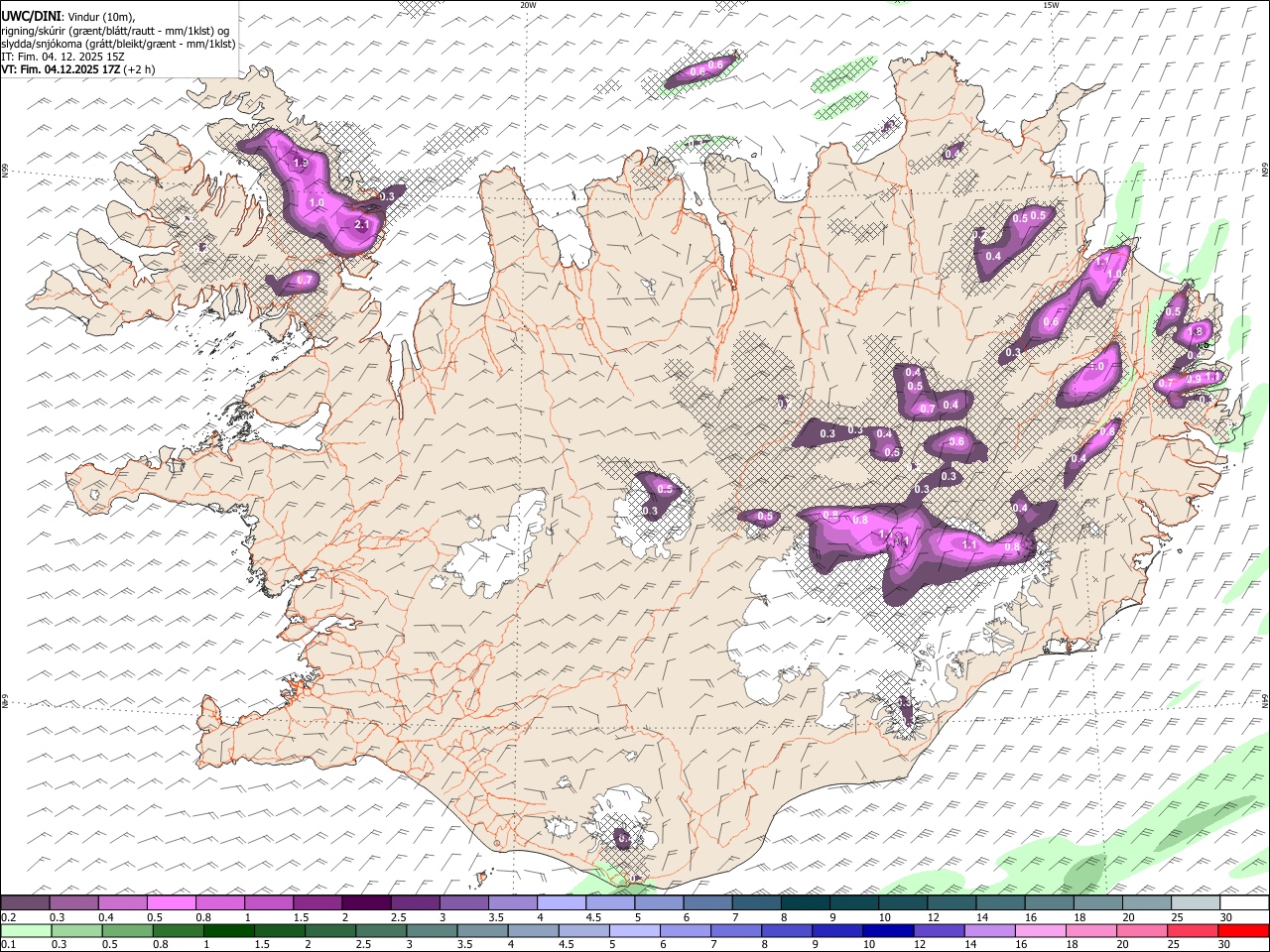Click the 20W longitude label at top
Image resolution: width=1270 pixels, height=952 pixels.
pos(528,5)
